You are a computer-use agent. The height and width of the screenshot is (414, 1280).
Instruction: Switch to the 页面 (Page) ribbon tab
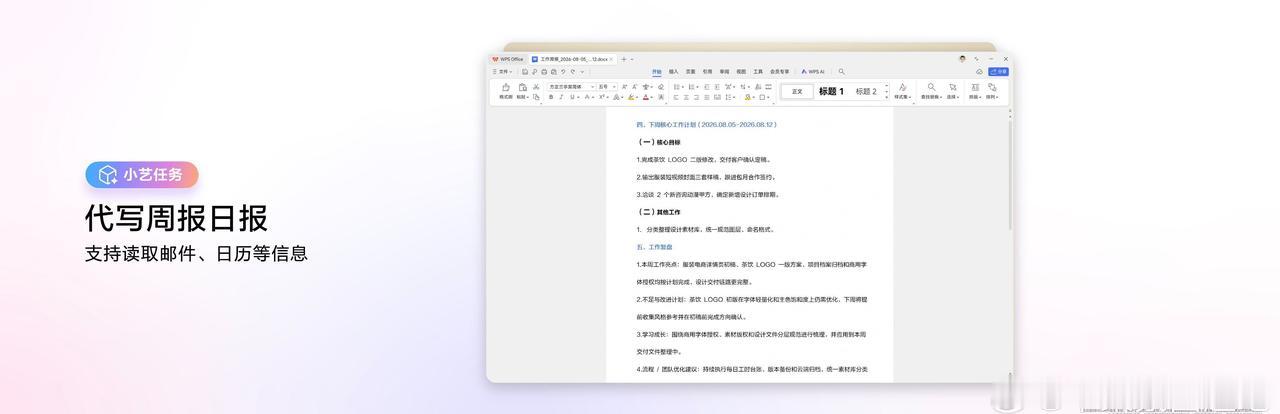[x=690, y=72]
